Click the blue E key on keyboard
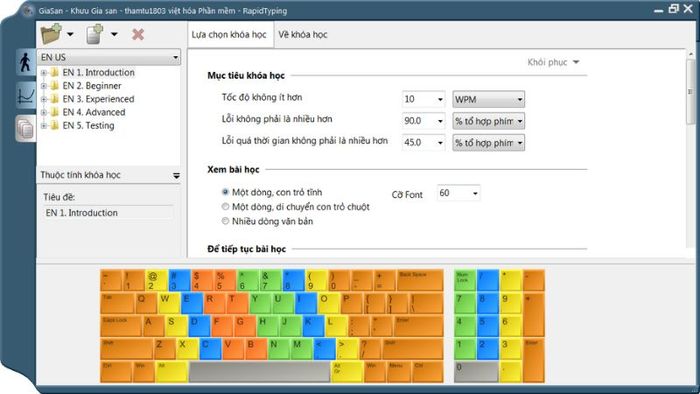The width and height of the screenshot is (700, 394). [x=192, y=303]
